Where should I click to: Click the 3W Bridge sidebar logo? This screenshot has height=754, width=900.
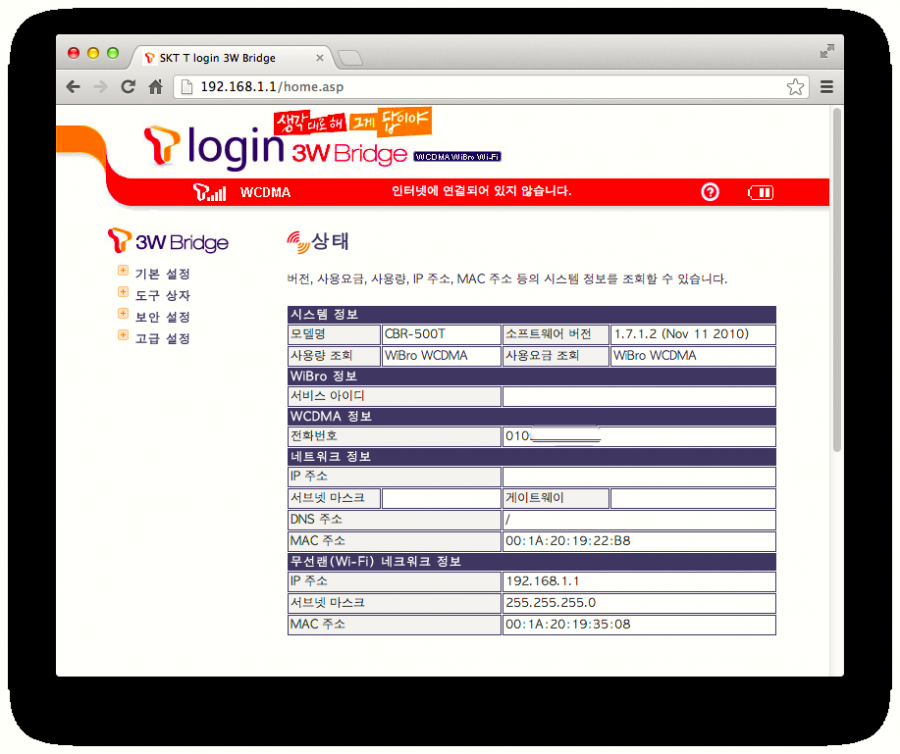[168, 242]
